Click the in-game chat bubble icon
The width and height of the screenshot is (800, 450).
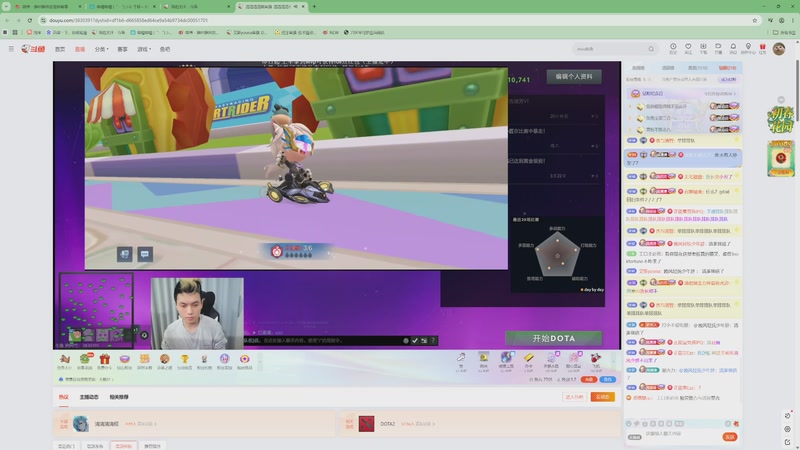tap(145, 254)
